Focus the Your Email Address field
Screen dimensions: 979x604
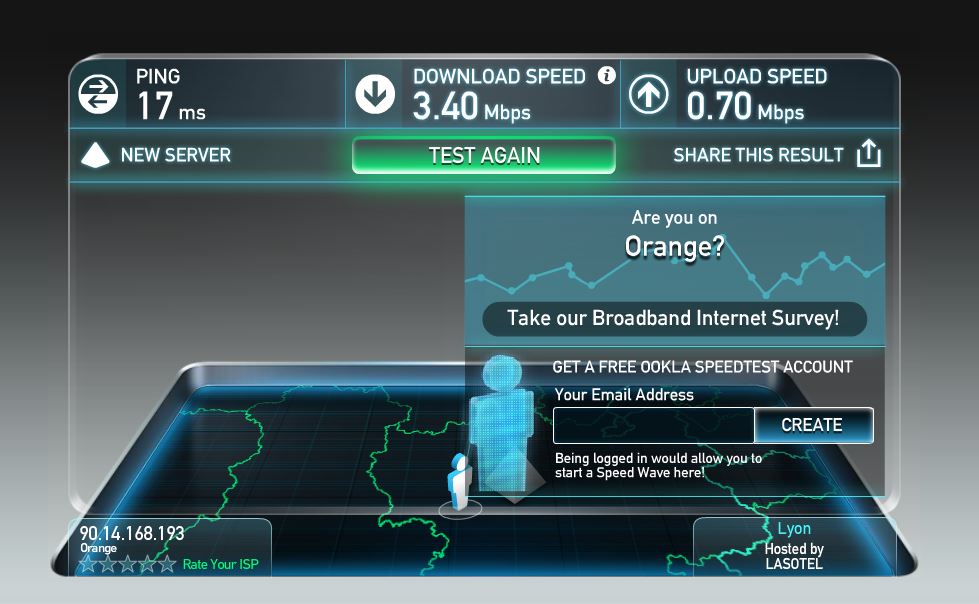(654, 425)
